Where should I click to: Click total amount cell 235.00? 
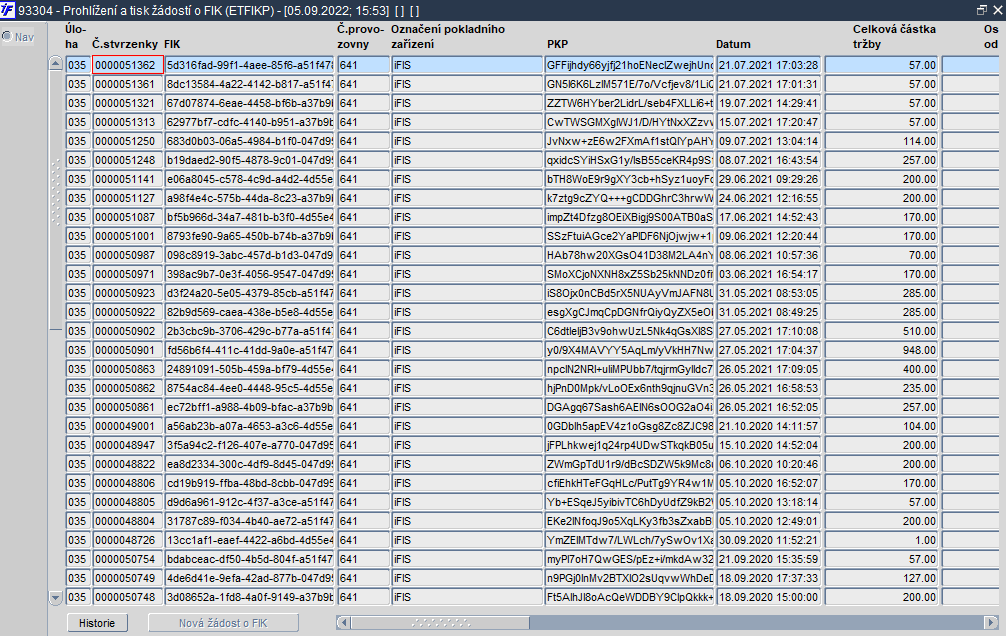882,388
